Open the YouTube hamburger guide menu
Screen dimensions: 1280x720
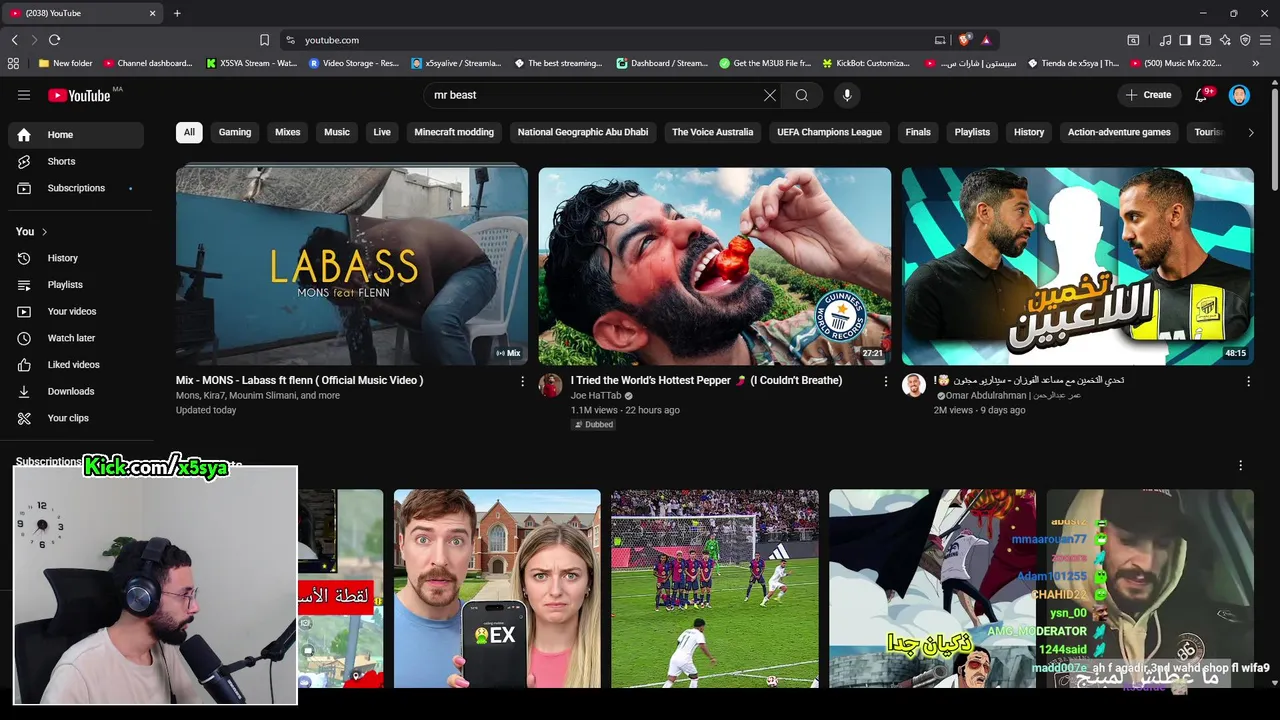24,95
